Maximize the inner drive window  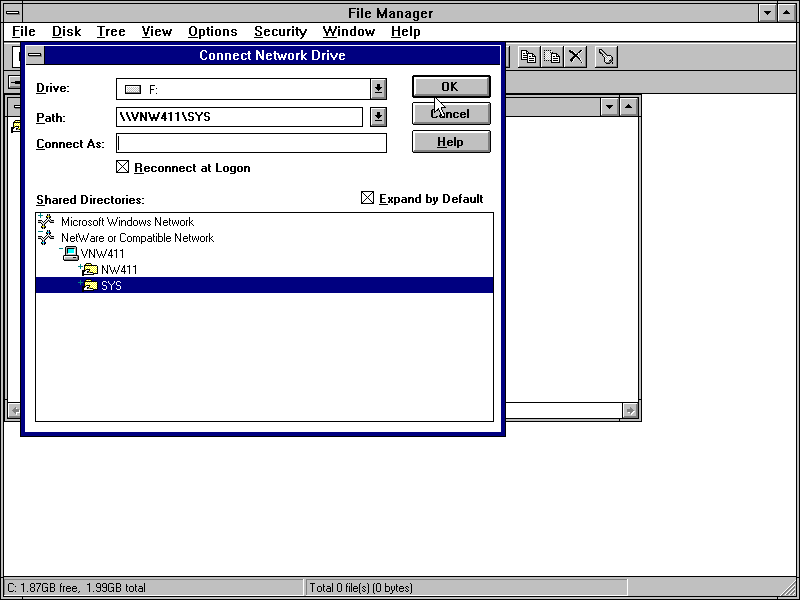click(x=628, y=107)
